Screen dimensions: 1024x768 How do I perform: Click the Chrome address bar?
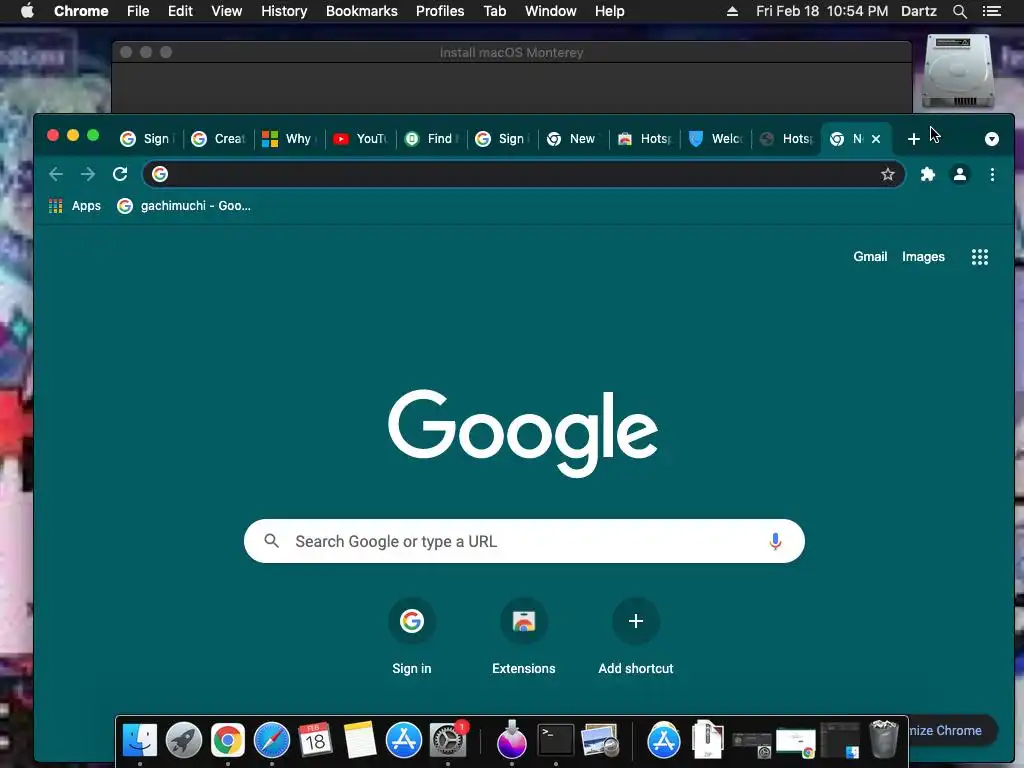coord(522,174)
